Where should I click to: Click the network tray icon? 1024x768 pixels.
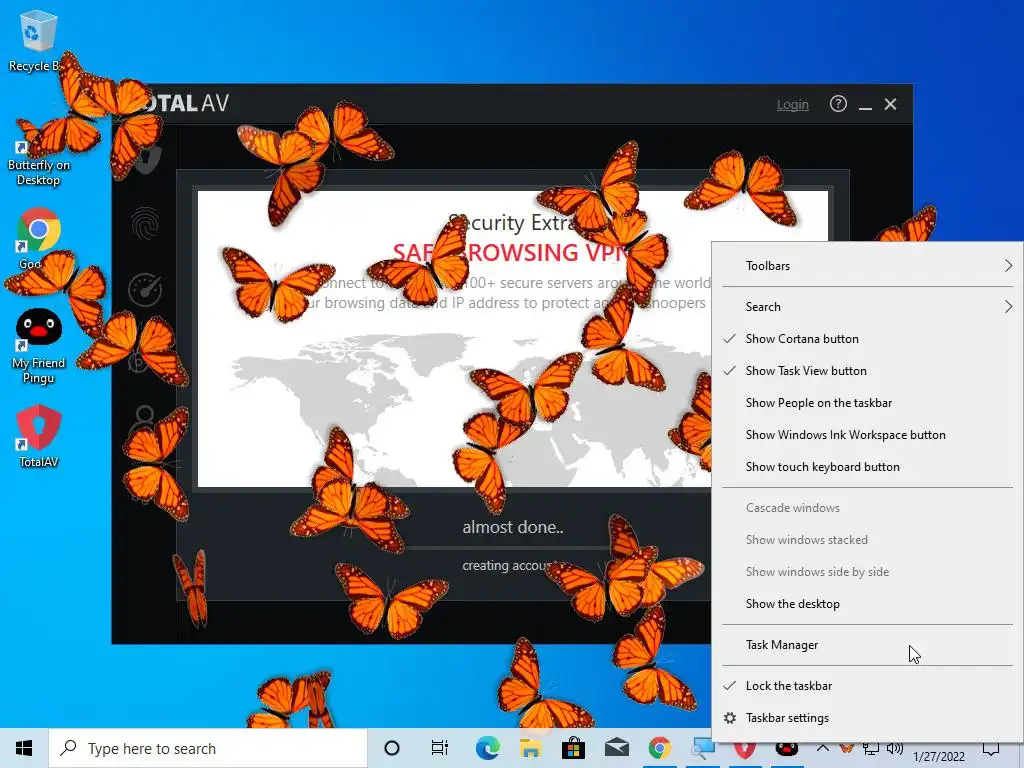(x=871, y=749)
